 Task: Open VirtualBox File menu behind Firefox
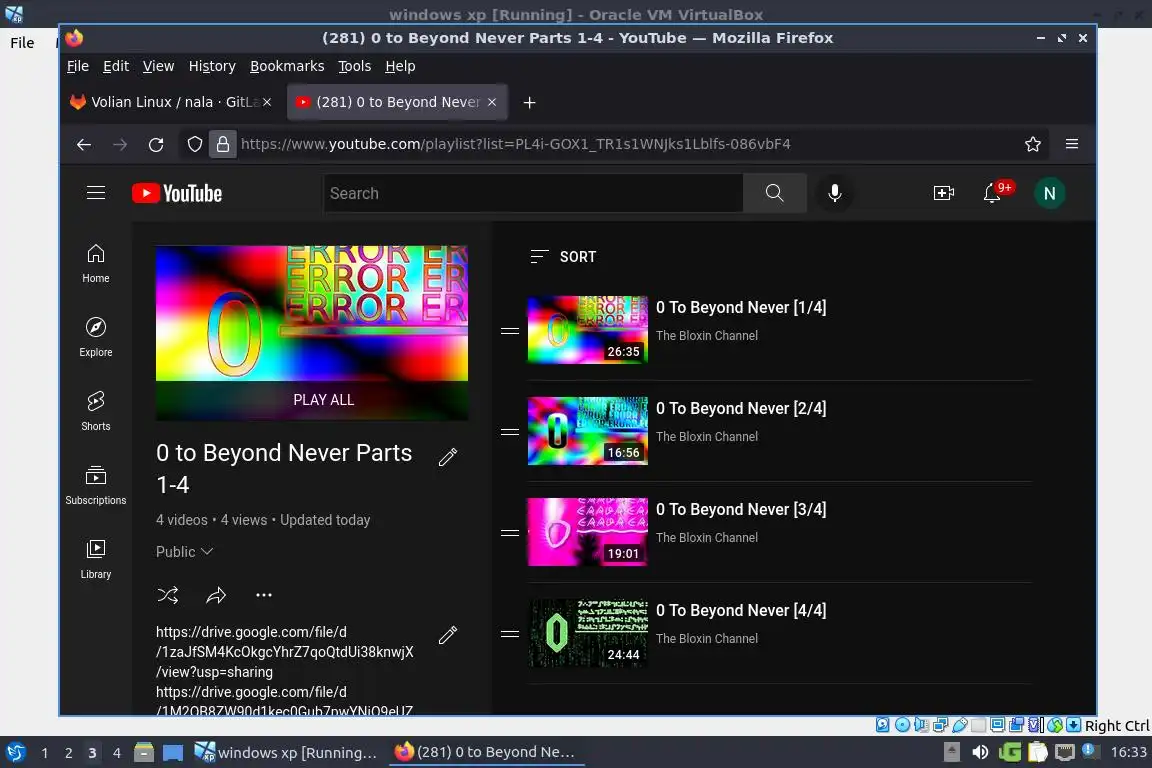click(x=22, y=43)
